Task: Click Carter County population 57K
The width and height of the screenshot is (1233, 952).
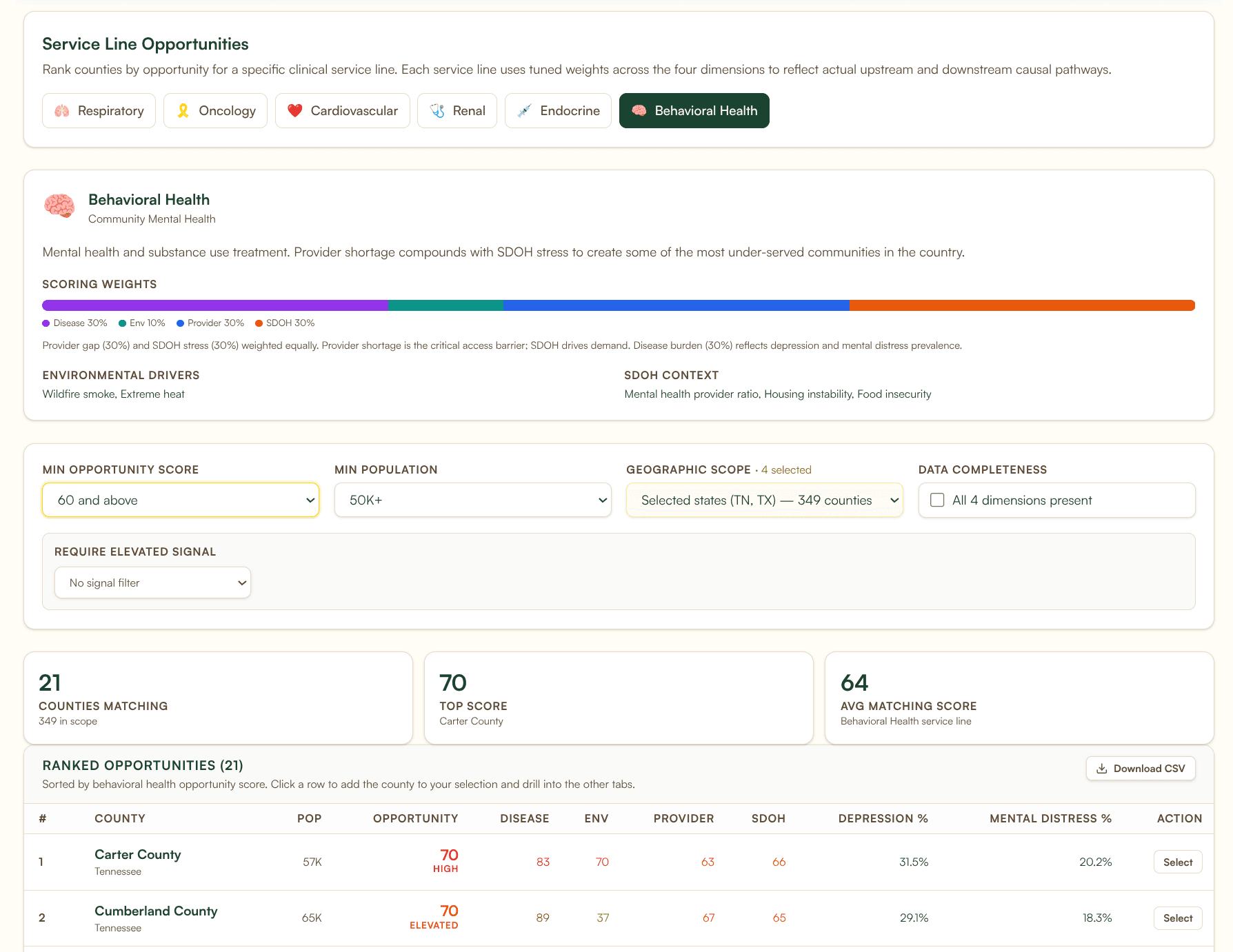Action: (x=312, y=862)
